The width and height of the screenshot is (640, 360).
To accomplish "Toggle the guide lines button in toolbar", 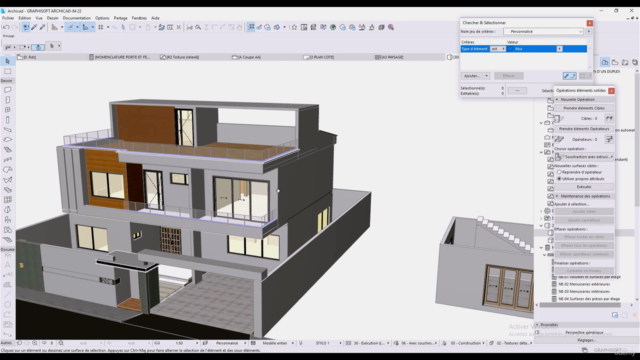I will click(70, 27).
